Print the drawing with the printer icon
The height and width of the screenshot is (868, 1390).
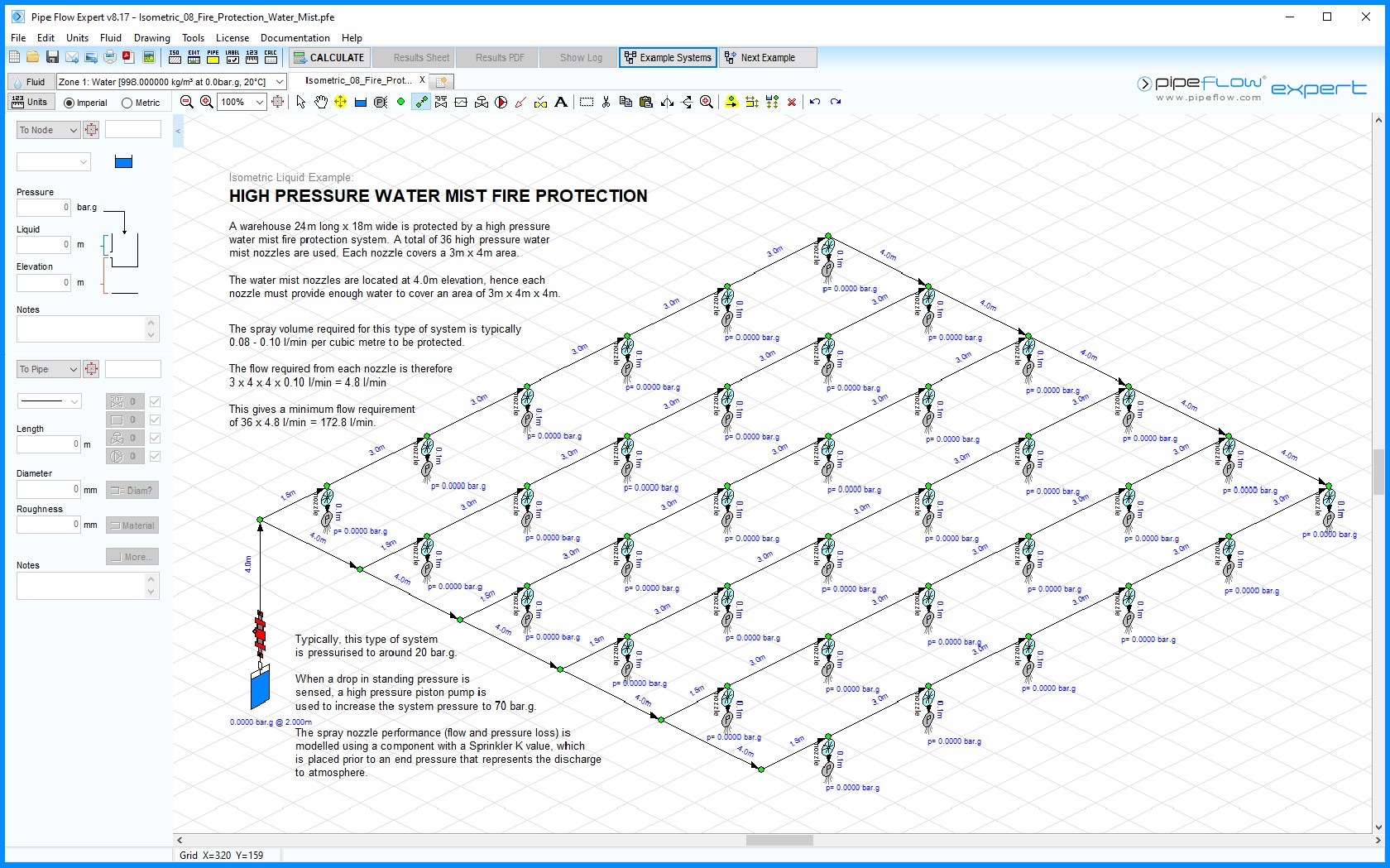click(x=110, y=57)
